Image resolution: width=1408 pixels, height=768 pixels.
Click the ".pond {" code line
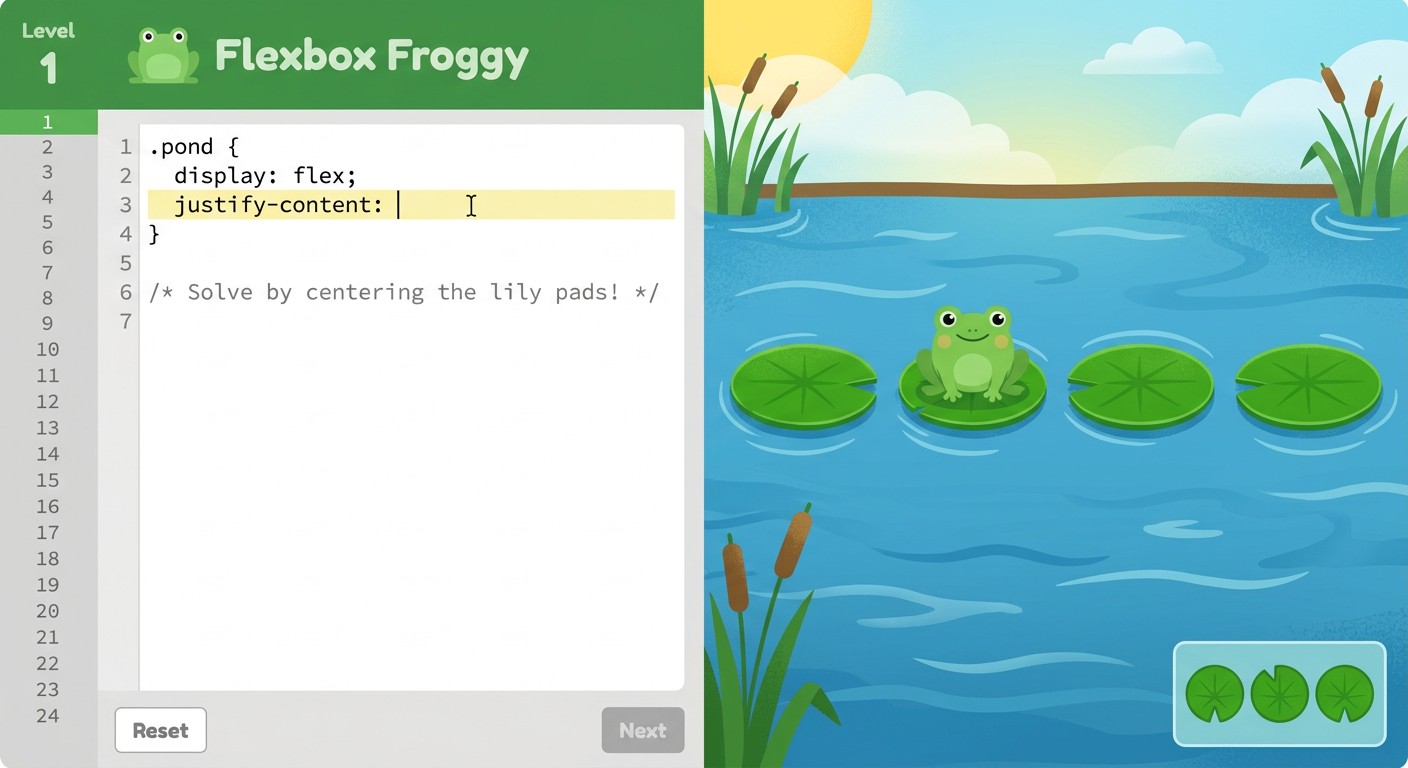click(x=194, y=147)
